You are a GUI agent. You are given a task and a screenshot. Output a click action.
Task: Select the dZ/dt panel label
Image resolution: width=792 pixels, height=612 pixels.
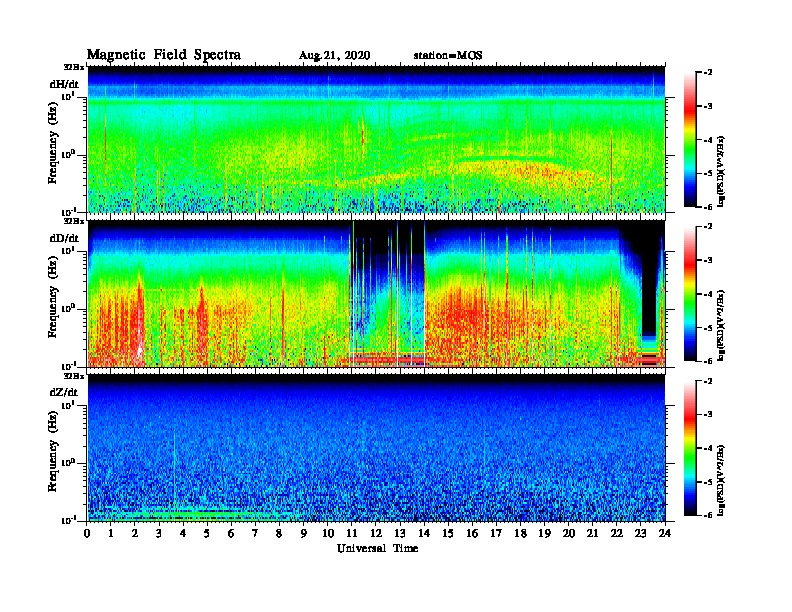pos(64,392)
